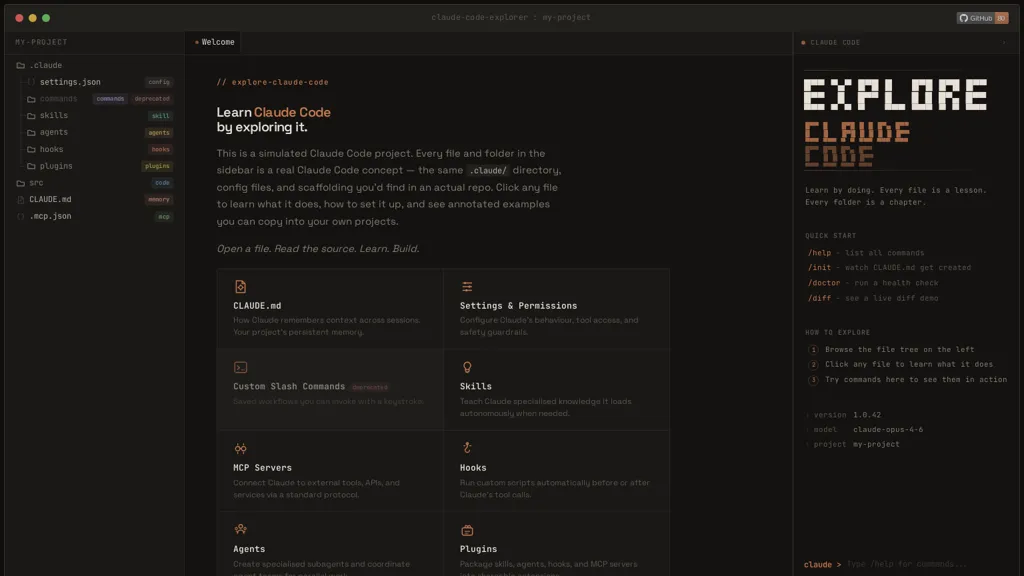
Task: Click the CLAUDE.md card document icon
Action: coord(240,287)
